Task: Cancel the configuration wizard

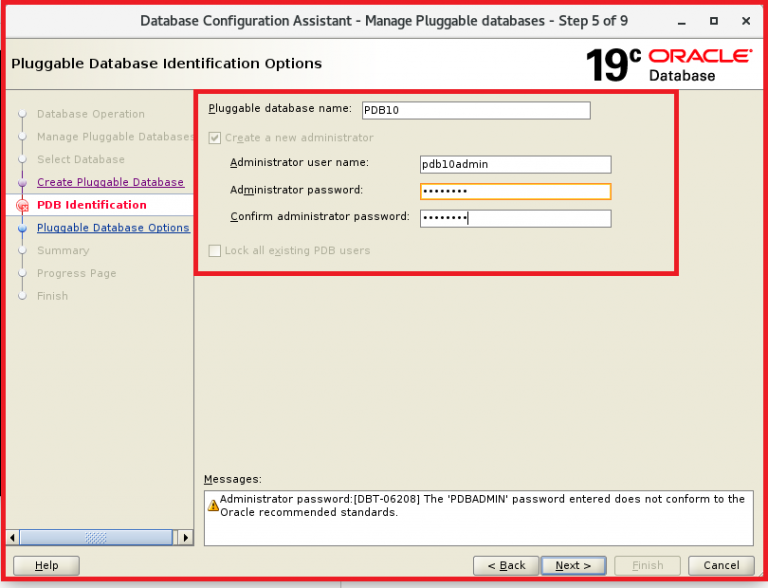Action: click(x=721, y=565)
